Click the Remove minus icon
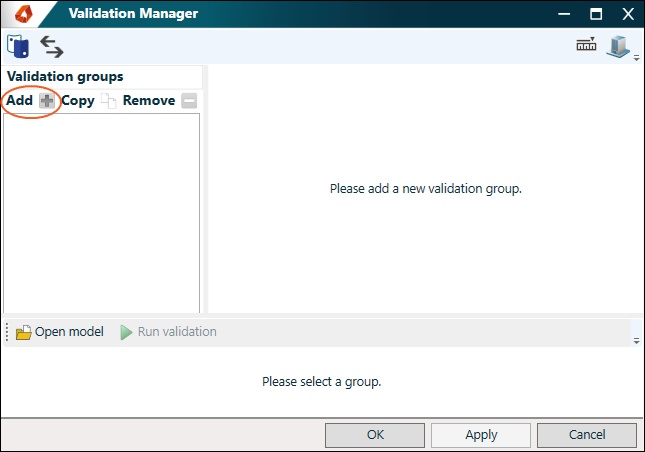 [189, 100]
